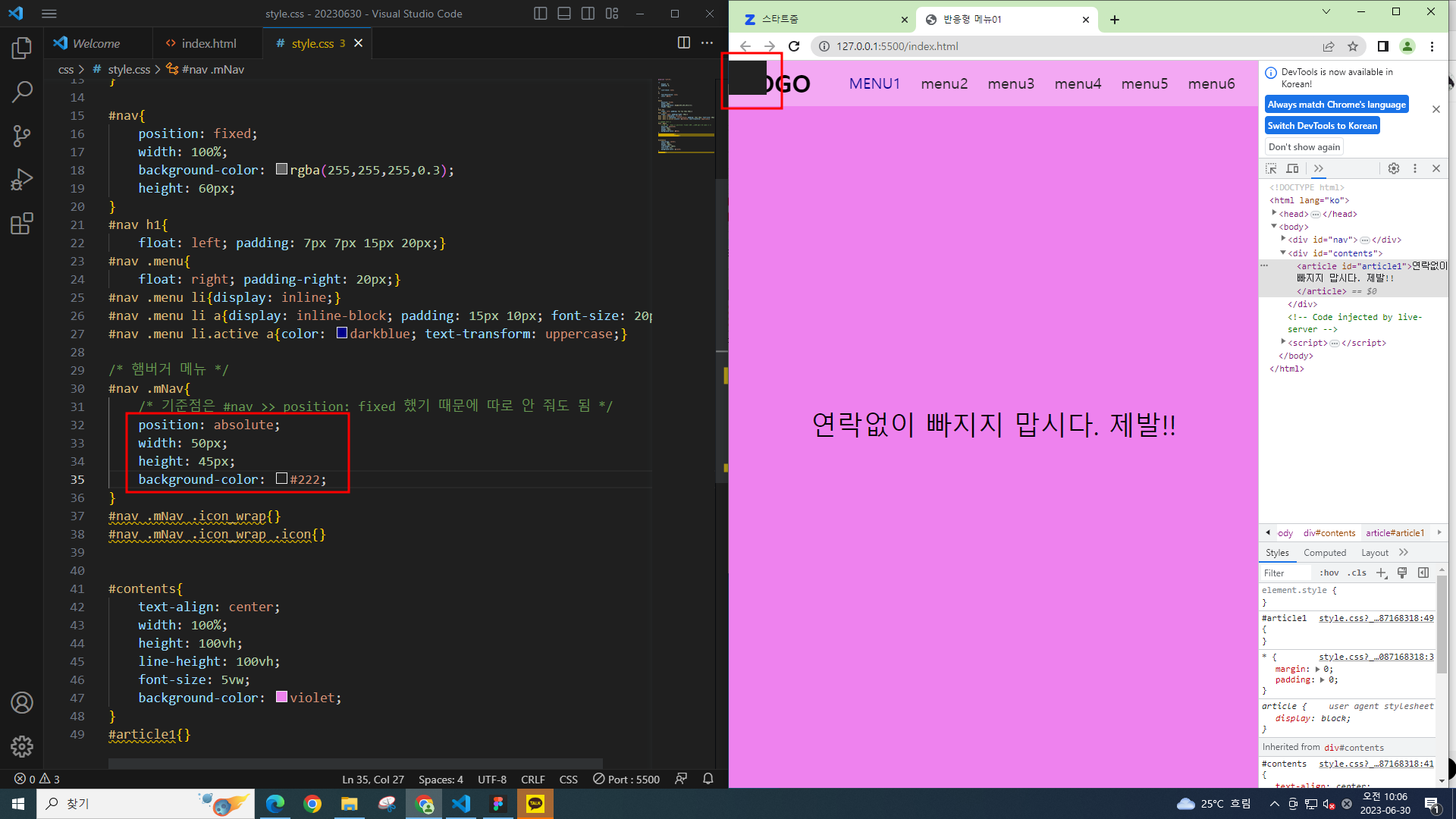This screenshot has height=819, width=1456.
Task: Expand the div id nav node
Action: tap(1283, 240)
